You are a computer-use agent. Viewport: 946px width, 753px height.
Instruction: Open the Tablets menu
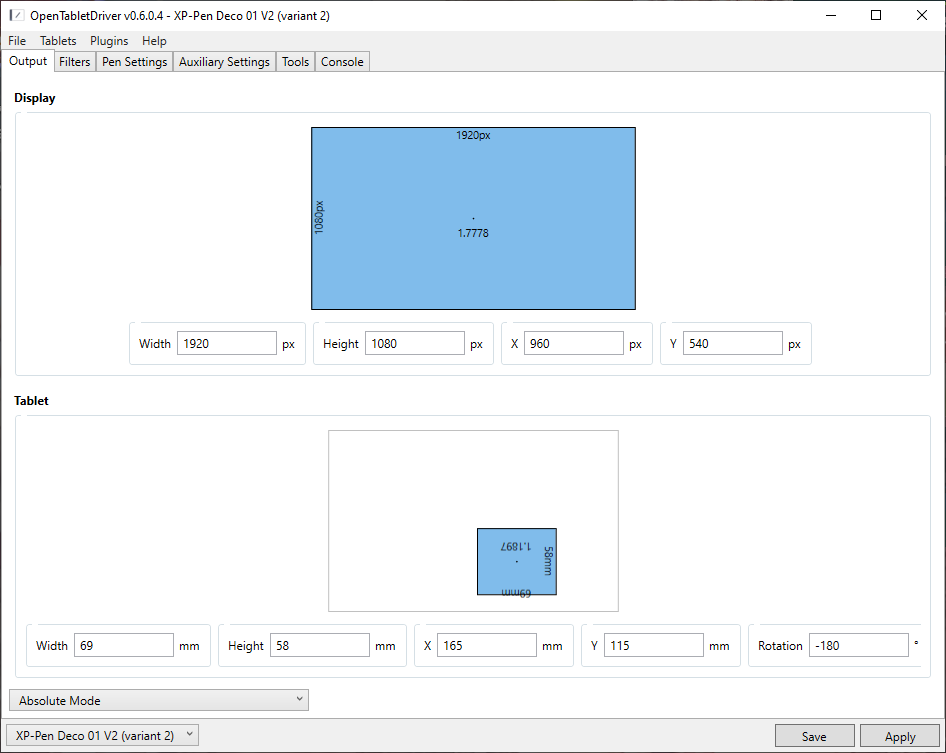coord(58,41)
